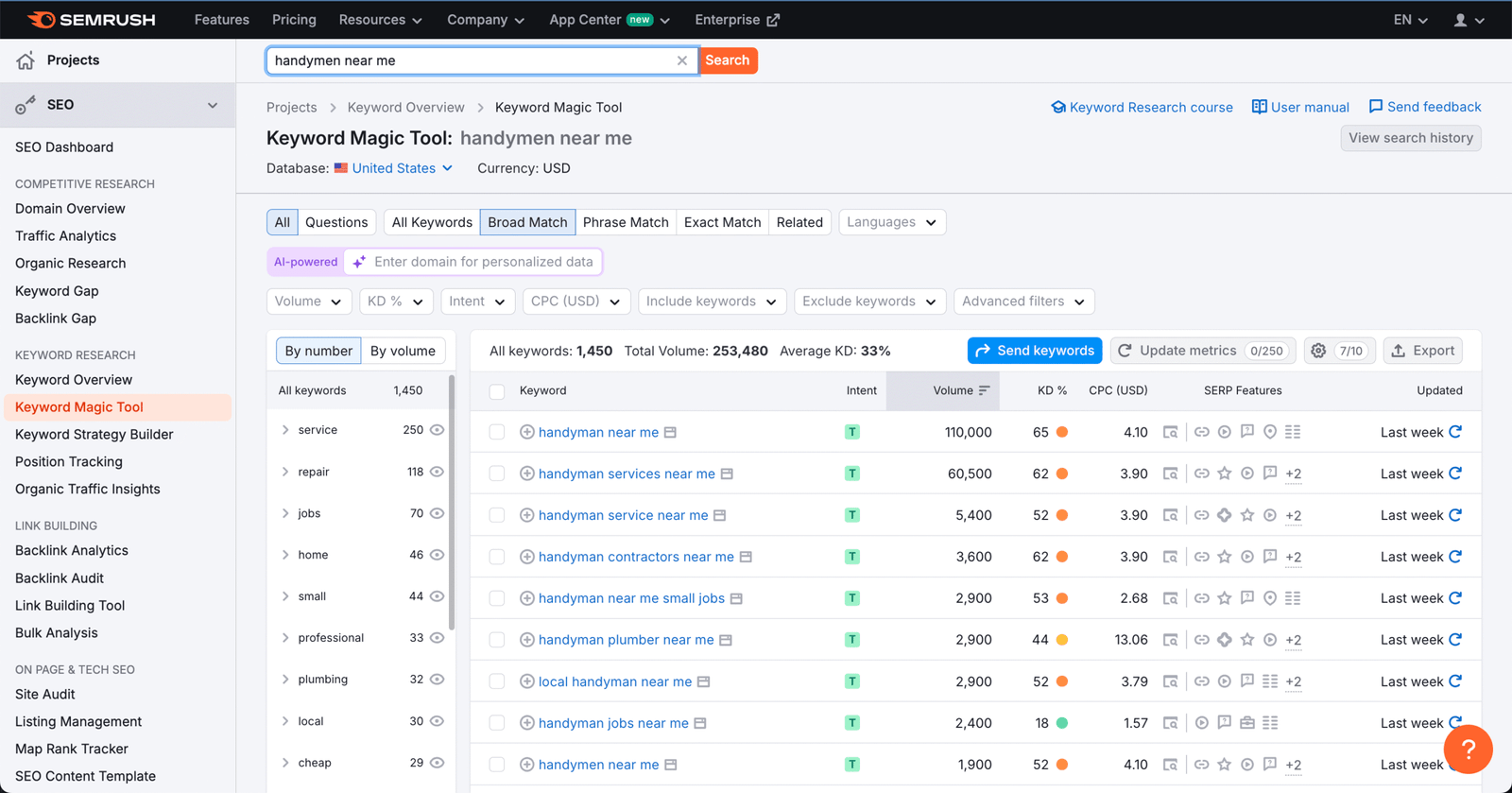Open Keyword Research course link
The width and height of the screenshot is (1512, 793).
1142,107
